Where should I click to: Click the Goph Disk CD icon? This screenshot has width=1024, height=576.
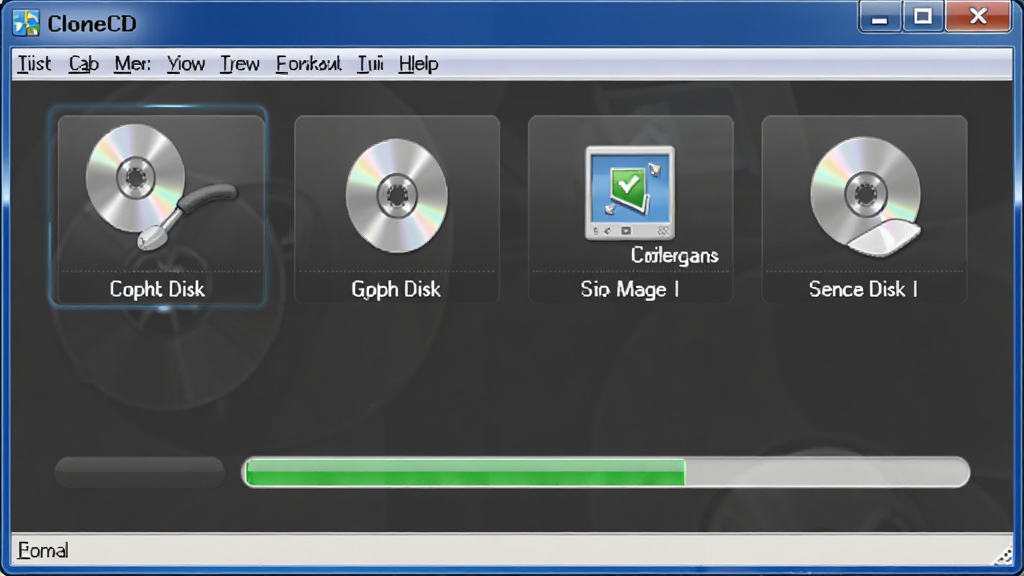(x=396, y=195)
